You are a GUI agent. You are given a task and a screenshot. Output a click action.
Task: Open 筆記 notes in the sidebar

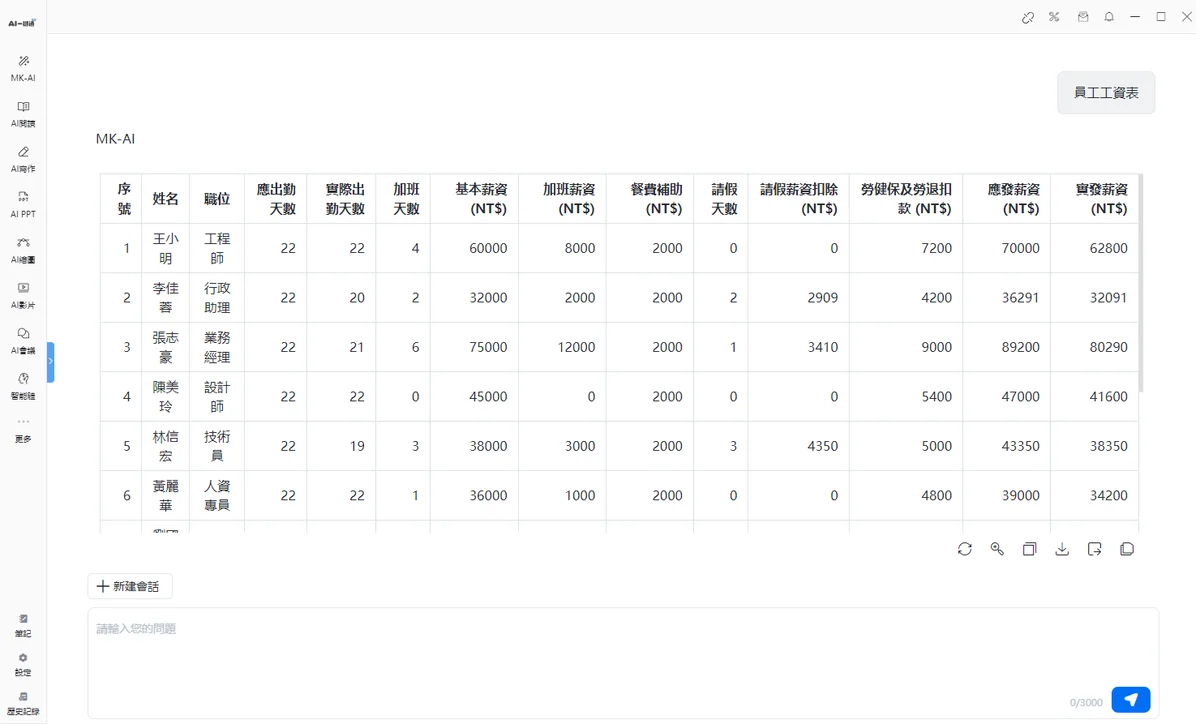coord(23,625)
